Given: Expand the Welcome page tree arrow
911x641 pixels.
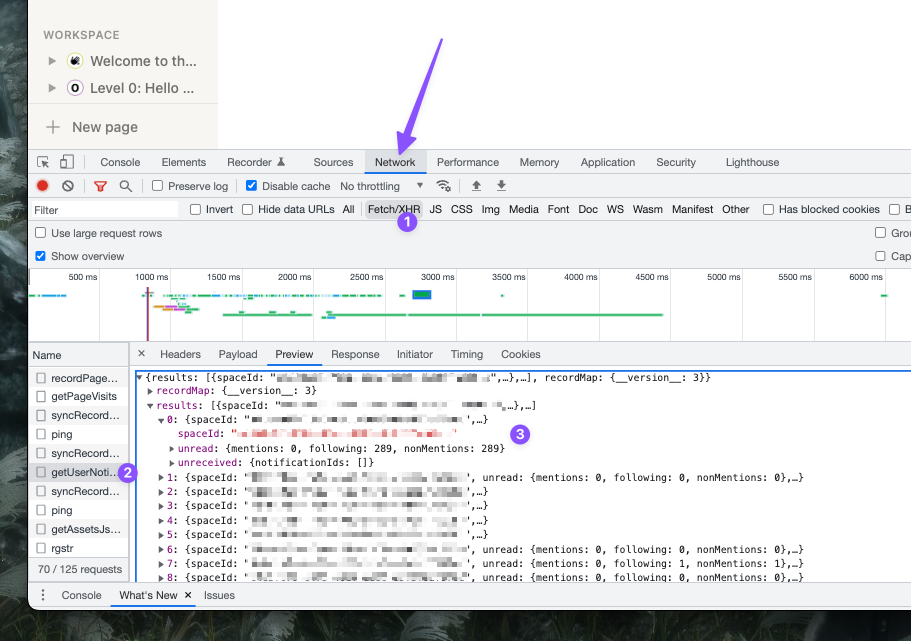Looking at the screenshot, I should coord(52,60).
